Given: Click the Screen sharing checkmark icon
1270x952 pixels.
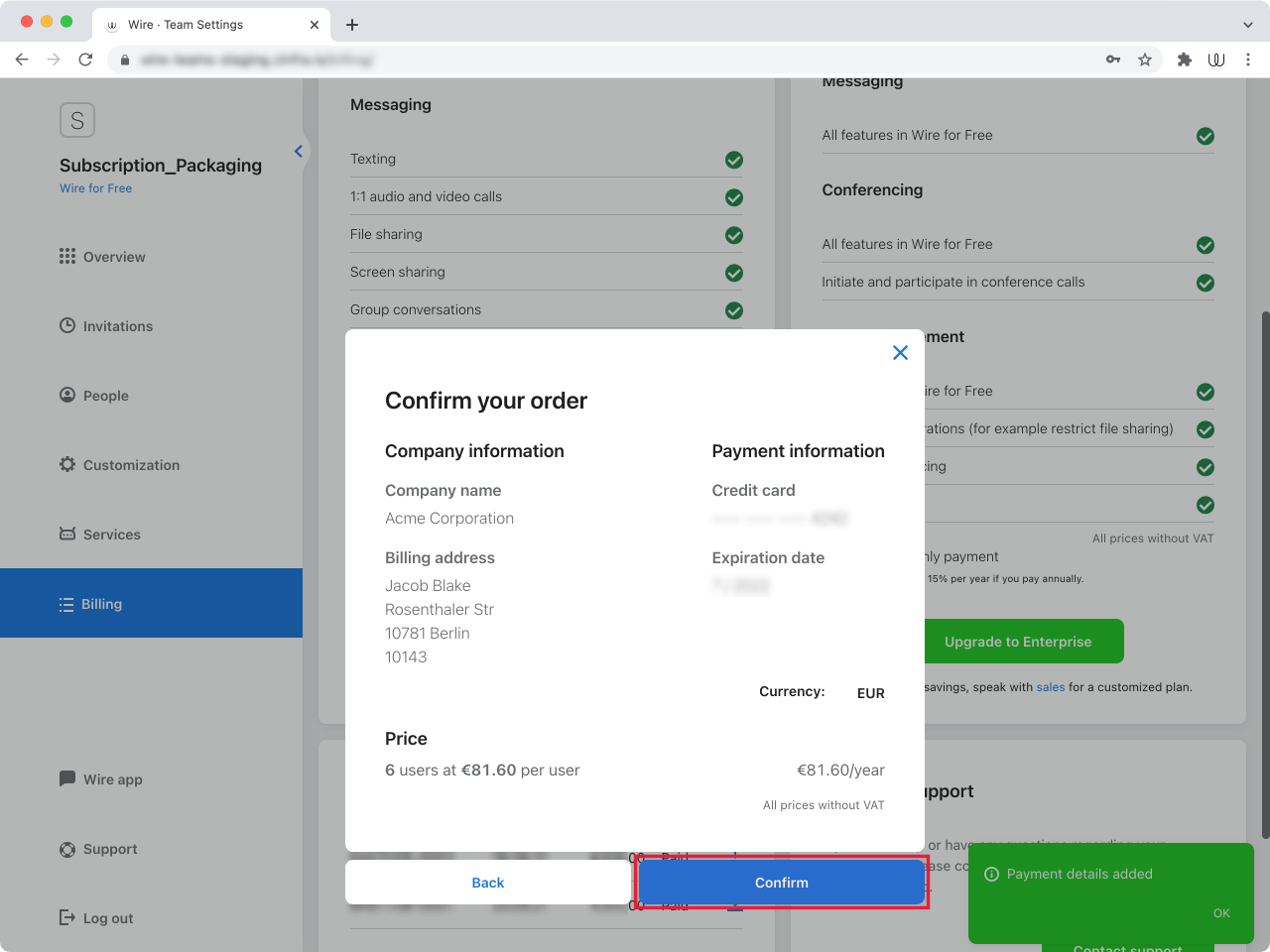Looking at the screenshot, I should click(734, 273).
